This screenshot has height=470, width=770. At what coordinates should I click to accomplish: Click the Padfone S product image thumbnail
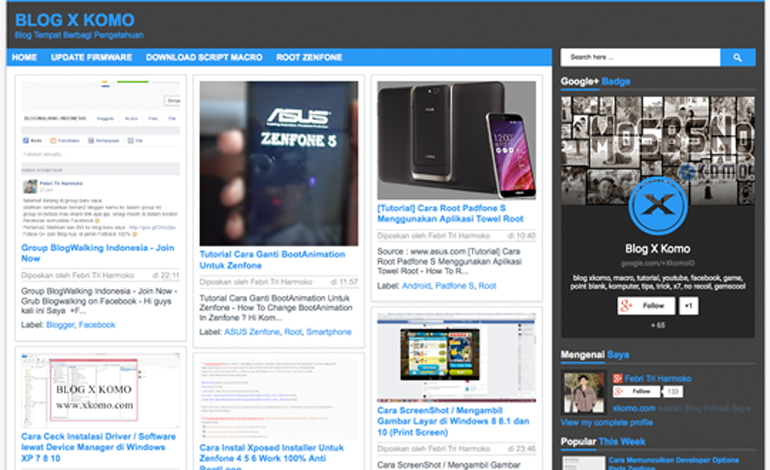(456, 140)
